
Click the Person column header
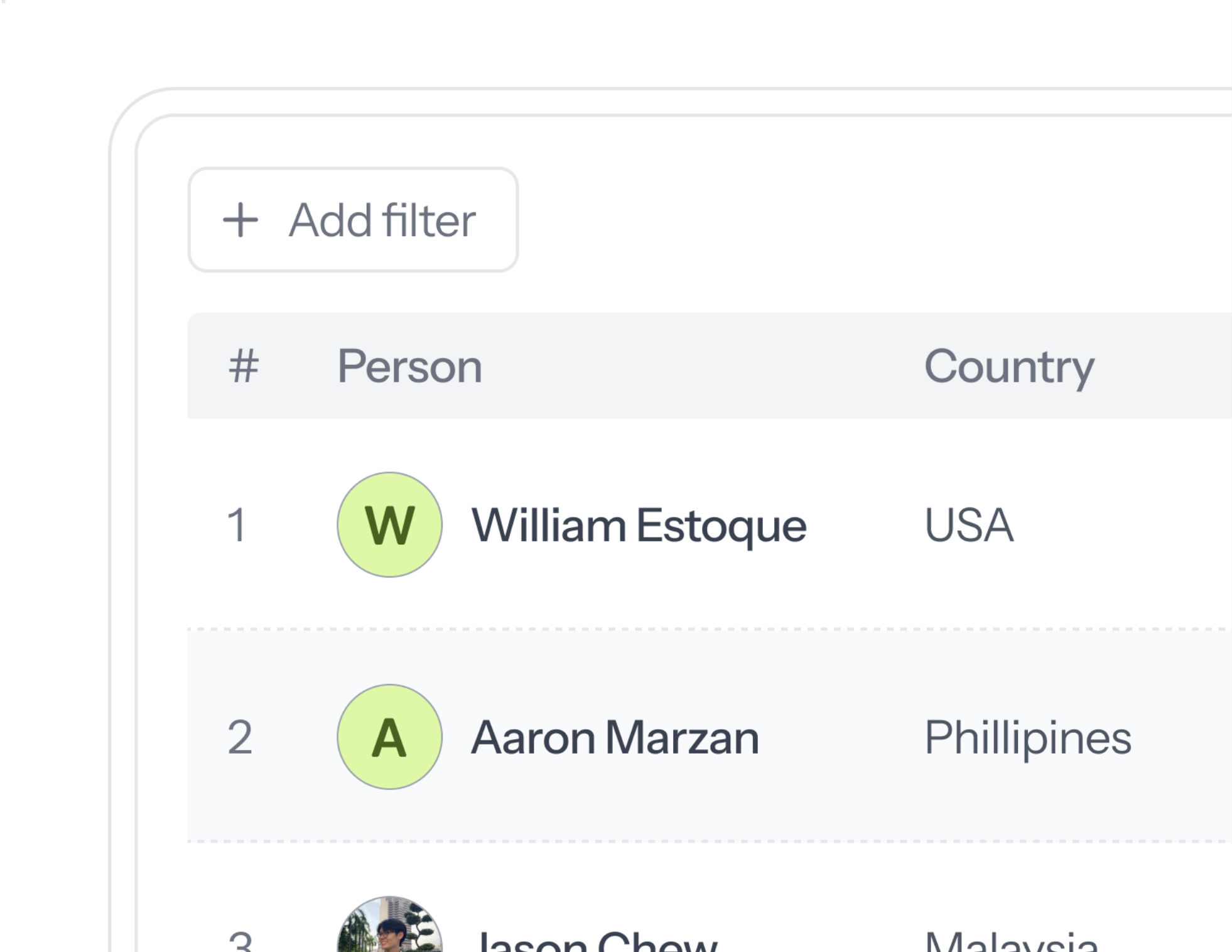click(409, 366)
